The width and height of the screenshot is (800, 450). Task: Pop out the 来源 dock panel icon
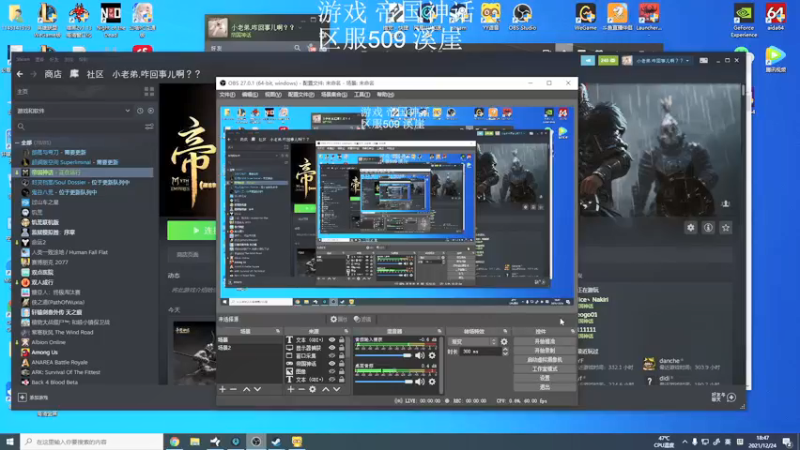point(346,331)
